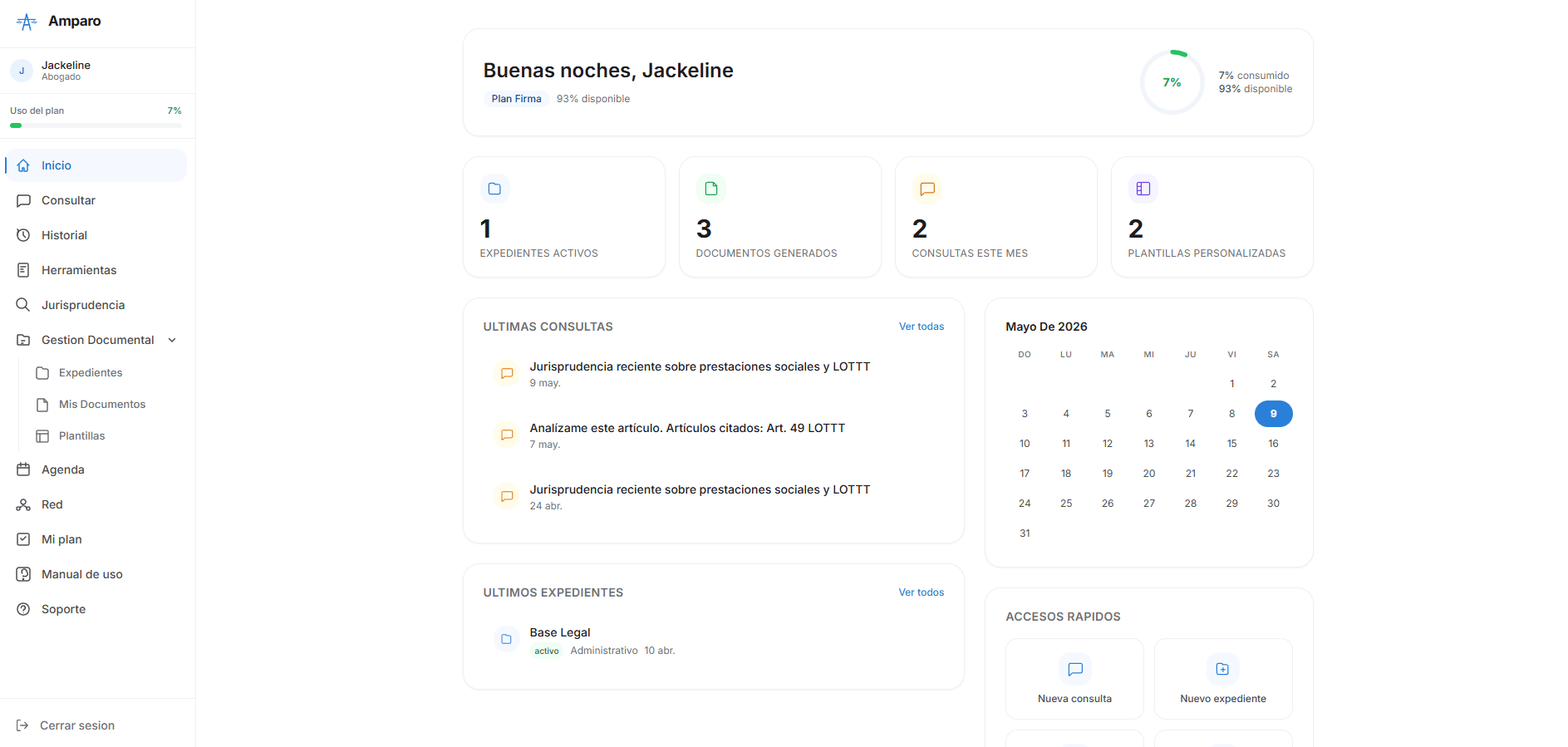Open the Base Legal expediente

click(714, 641)
